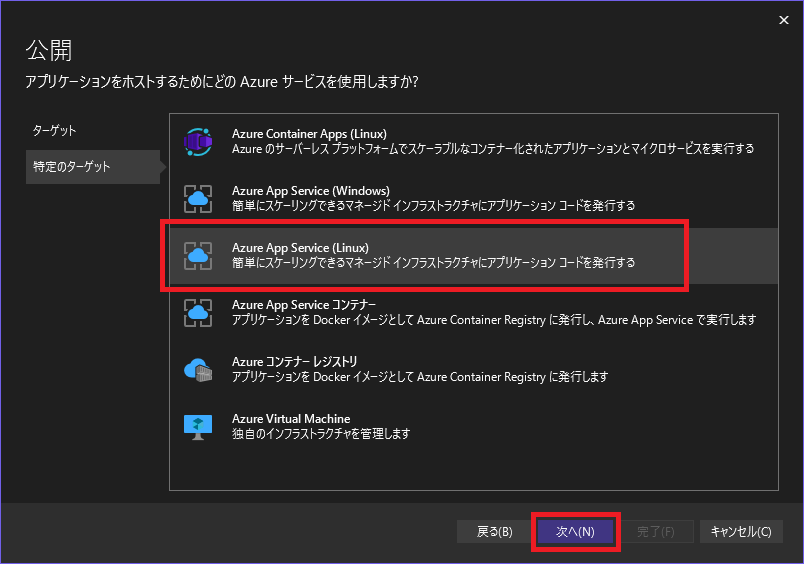The width and height of the screenshot is (804, 564).
Task: Click description under Azure App Service (Windows)
Action: click(x=433, y=206)
